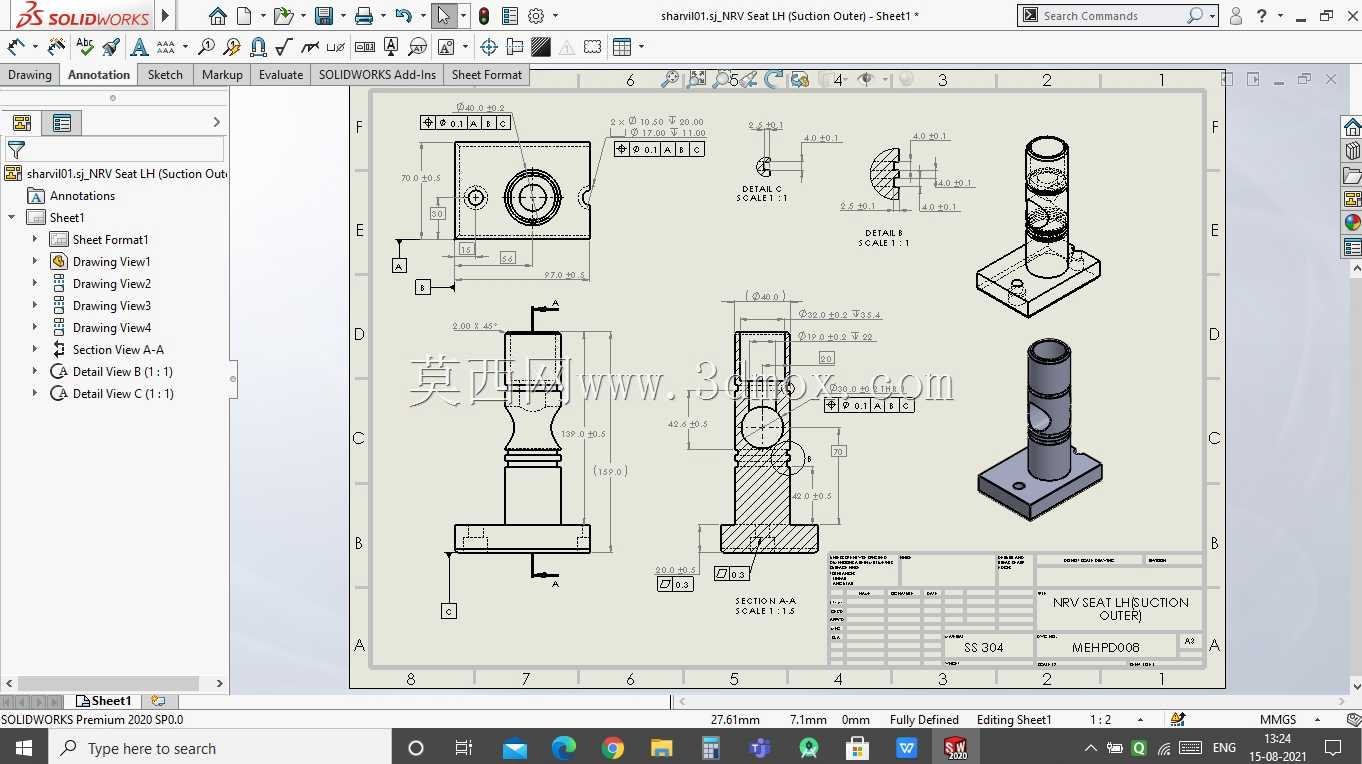The height and width of the screenshot is (764, 1362).
Task: Insert a Datum Target
Action: coord(417,46)
